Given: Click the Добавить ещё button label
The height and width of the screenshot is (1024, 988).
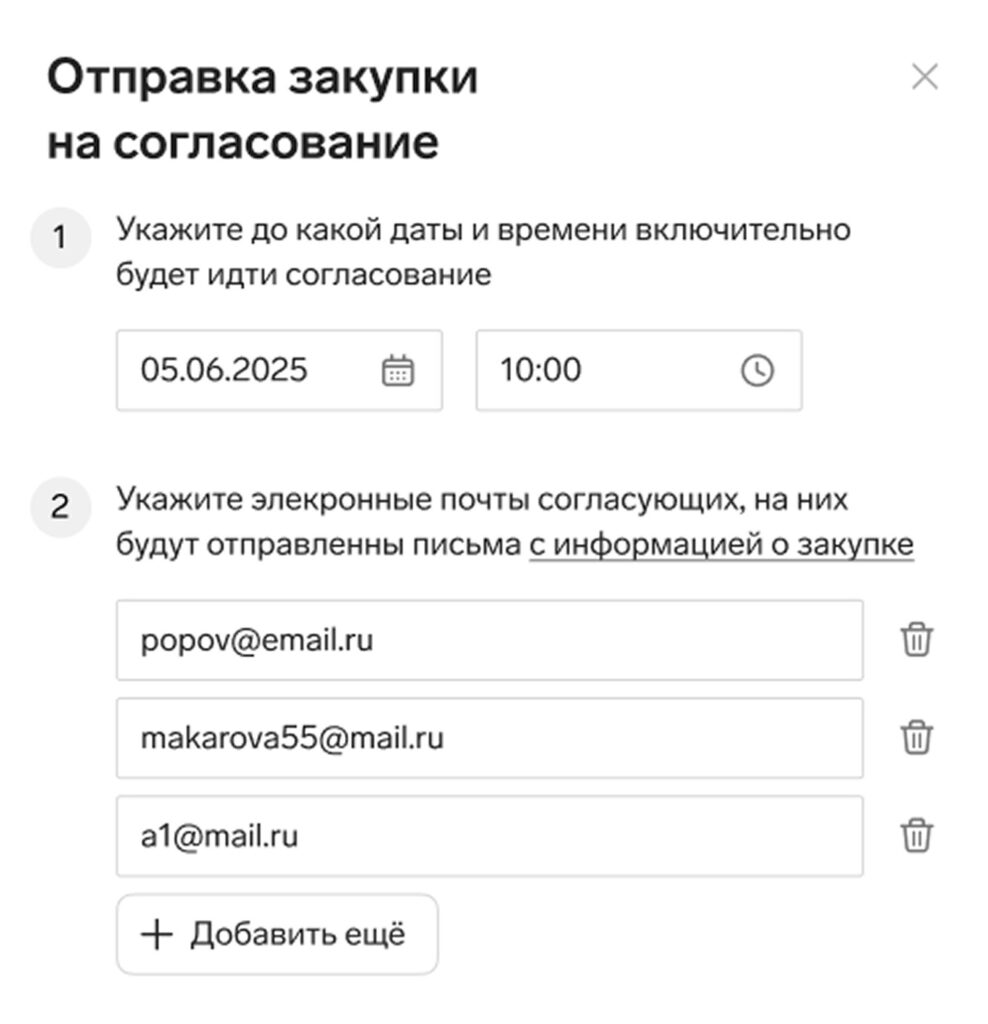Looking at the screenshot, I should coord(298,935).
